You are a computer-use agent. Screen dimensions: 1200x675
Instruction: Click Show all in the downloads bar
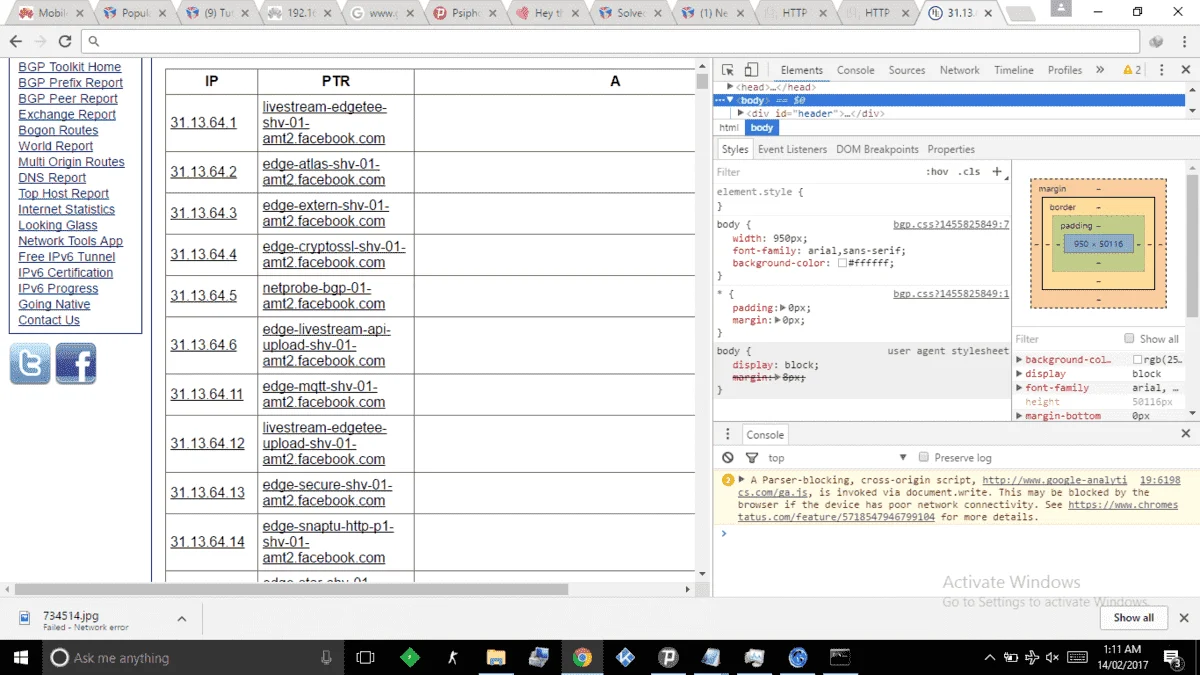pos(1134,618)
